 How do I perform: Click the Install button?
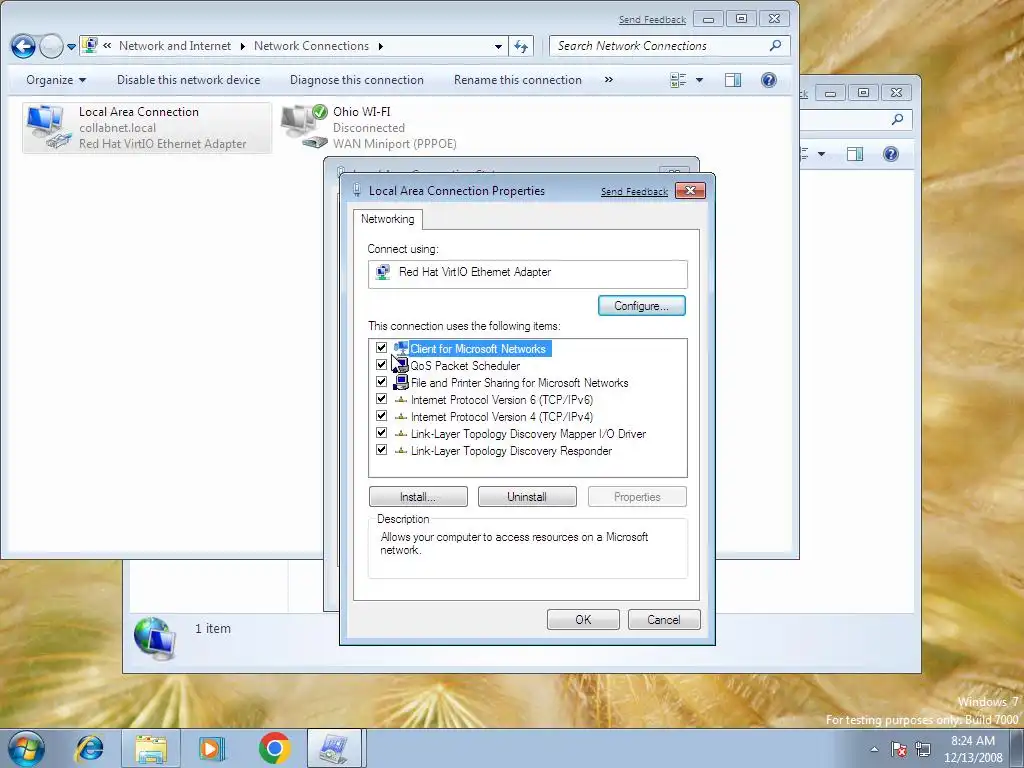[x=418, y=497]
